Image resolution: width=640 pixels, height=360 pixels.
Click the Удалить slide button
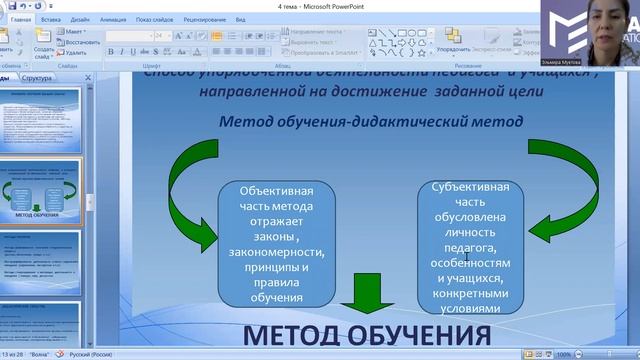pyautogui.click(x=72, y=53)
